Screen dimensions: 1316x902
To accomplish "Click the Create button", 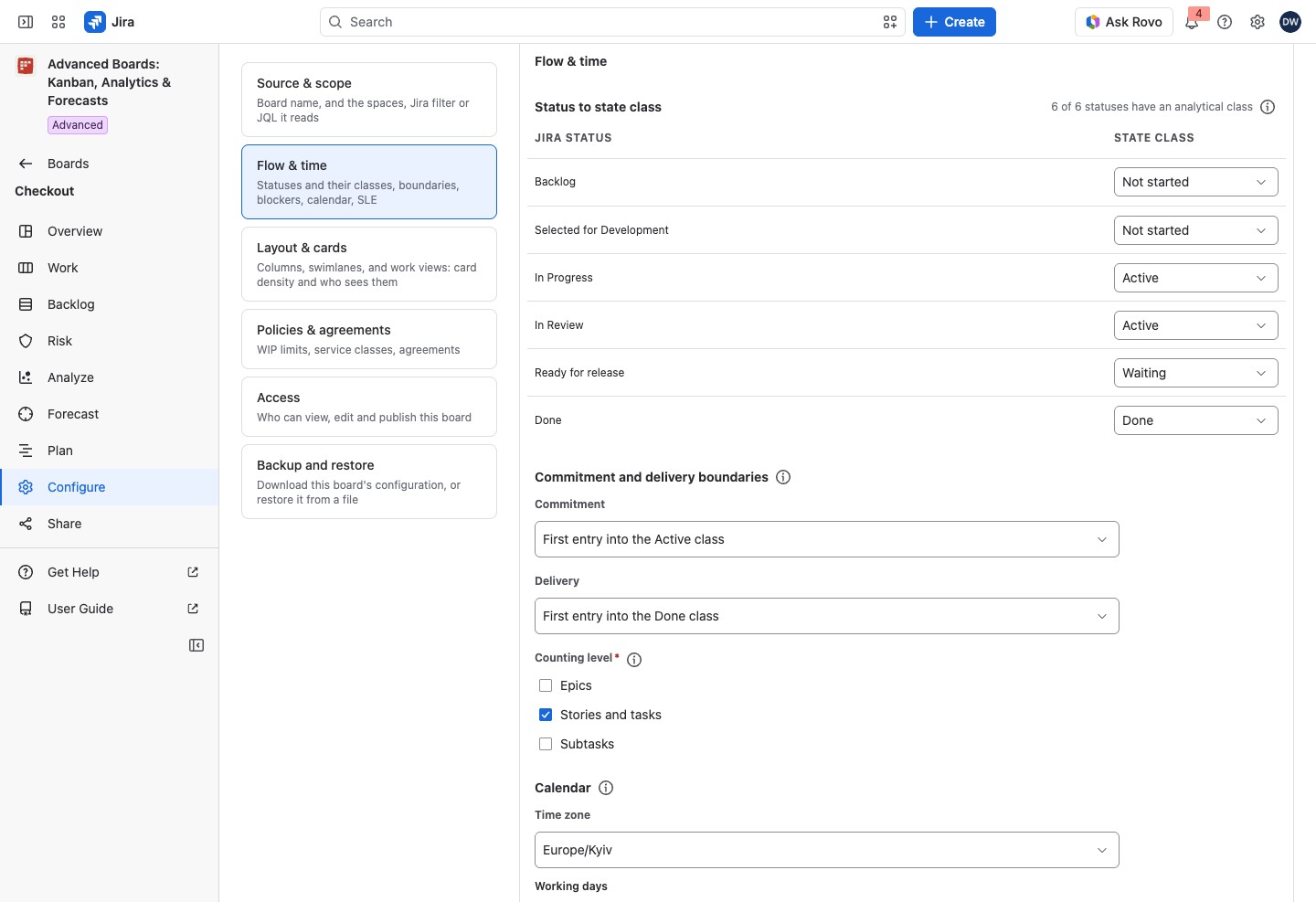I will tap(954, 22).
